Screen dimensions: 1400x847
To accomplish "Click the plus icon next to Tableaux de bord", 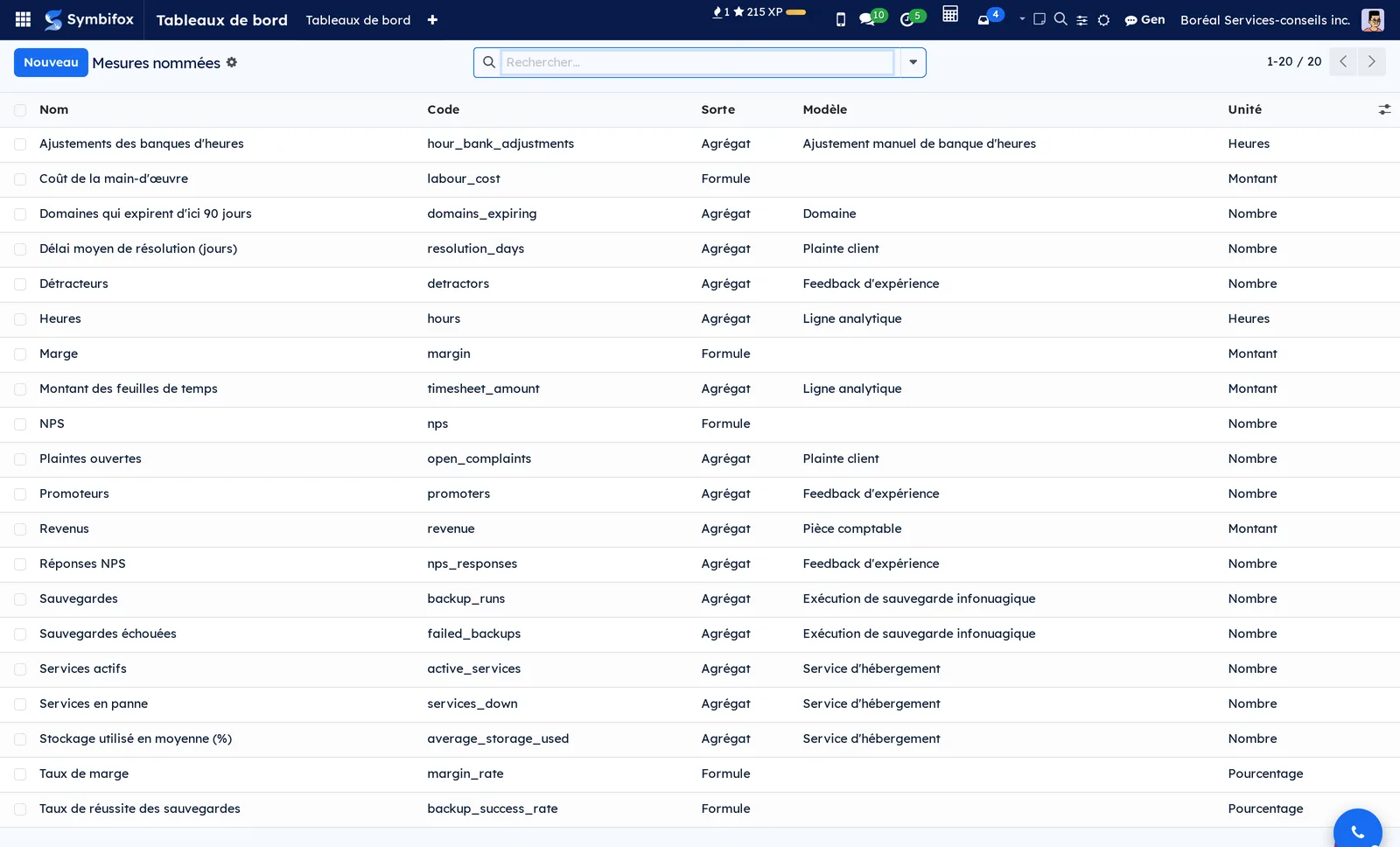I will pyautogui.click(x=432, y=20).
